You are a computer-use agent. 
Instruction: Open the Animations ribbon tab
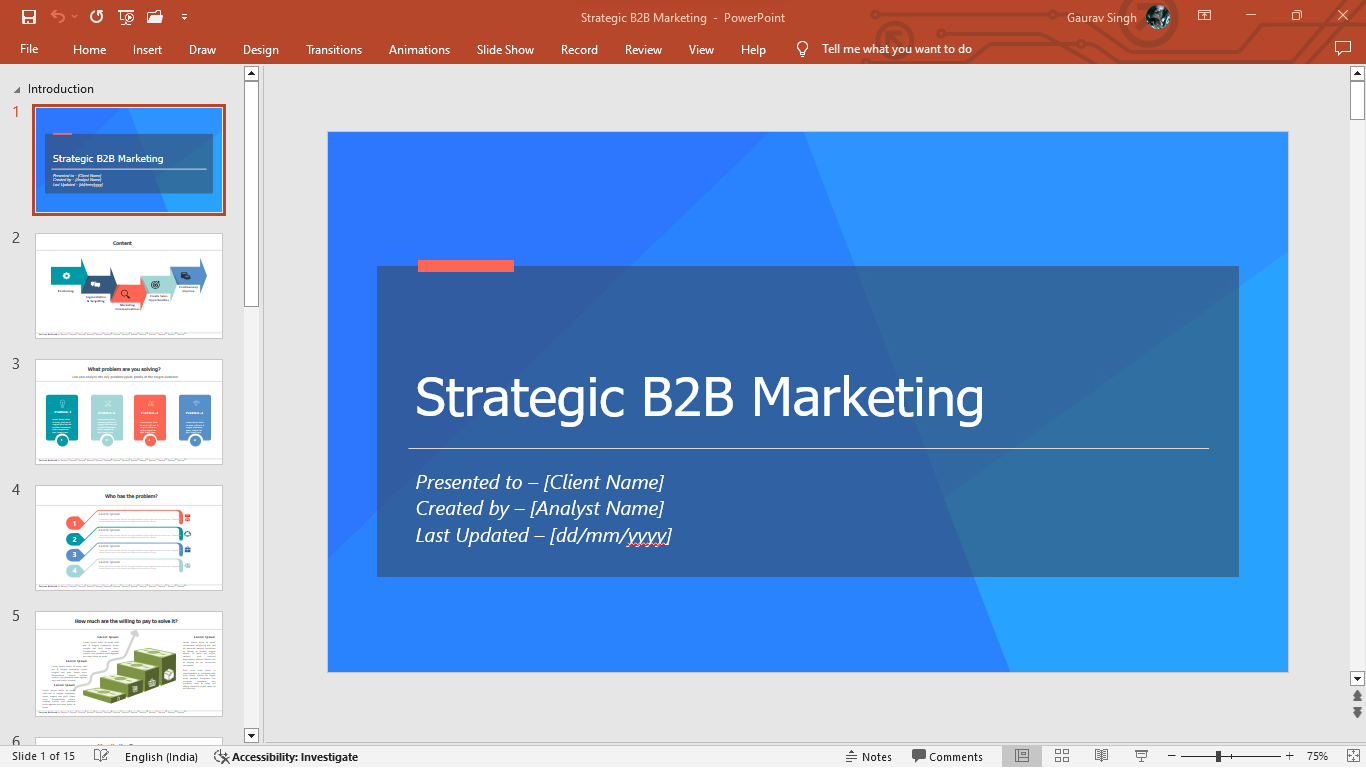(419, 49)
